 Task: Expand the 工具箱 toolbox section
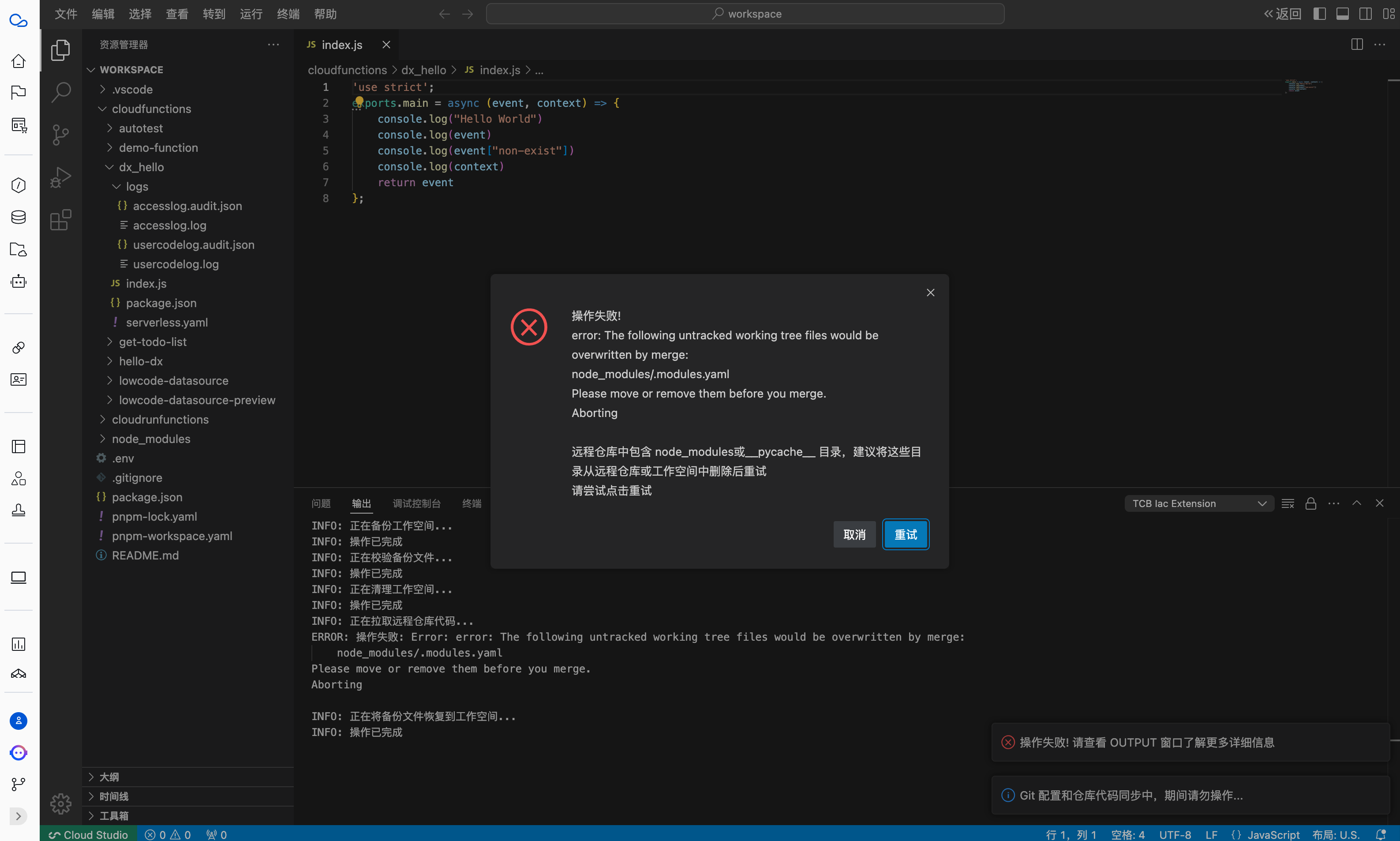(188, 815)
